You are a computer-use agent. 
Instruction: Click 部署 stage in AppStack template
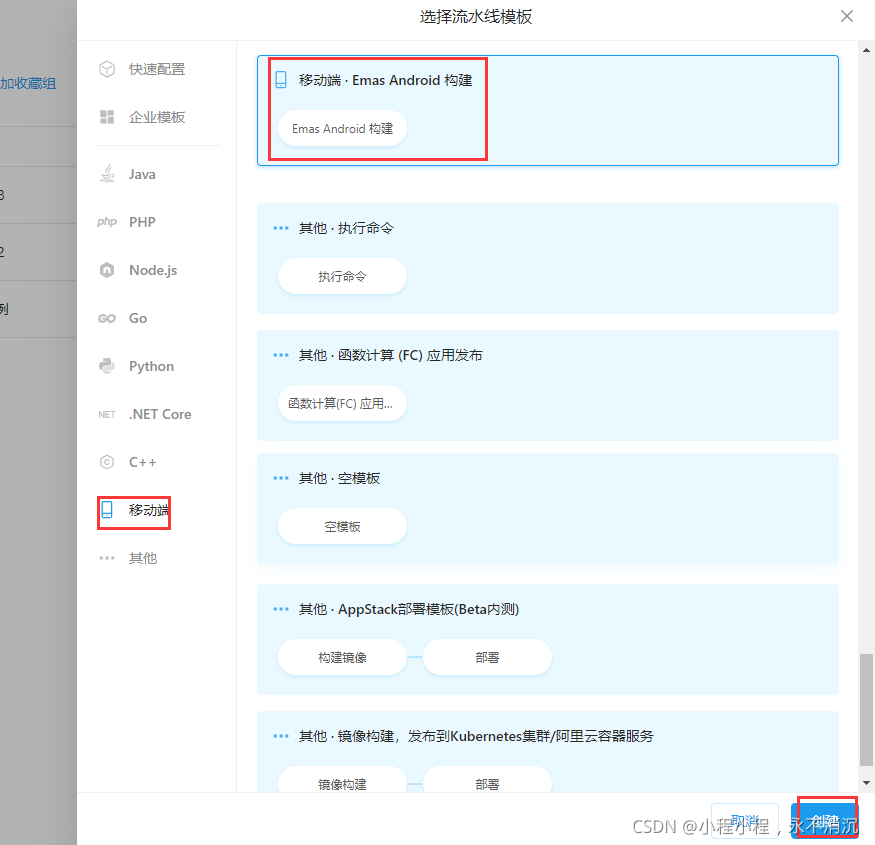click(487, 657)
